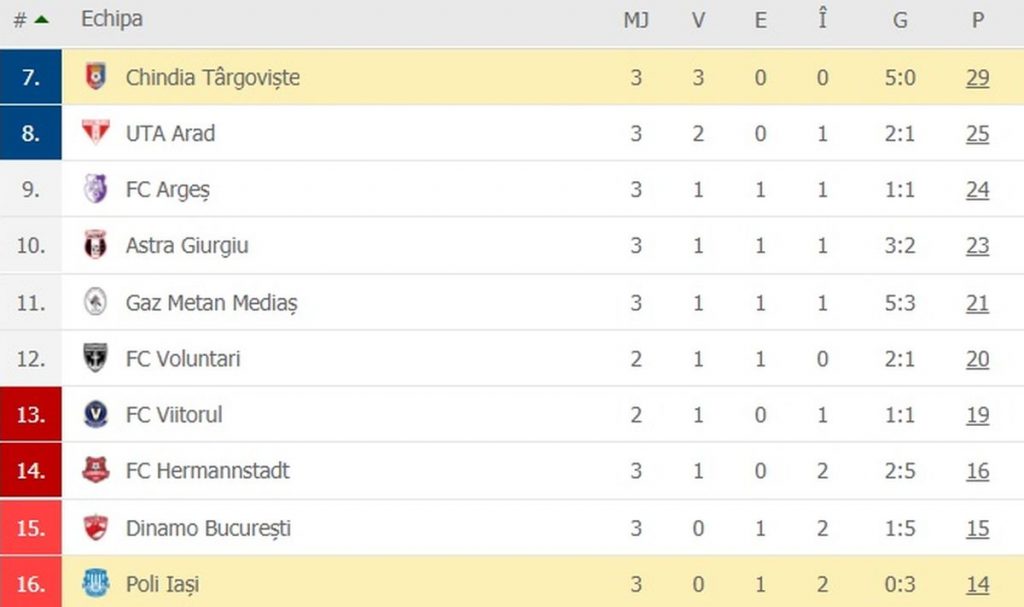The height and width of the screenshot is (607, 1024).
Task: Select the FC Argeș team crest
Action: [95, 189]
